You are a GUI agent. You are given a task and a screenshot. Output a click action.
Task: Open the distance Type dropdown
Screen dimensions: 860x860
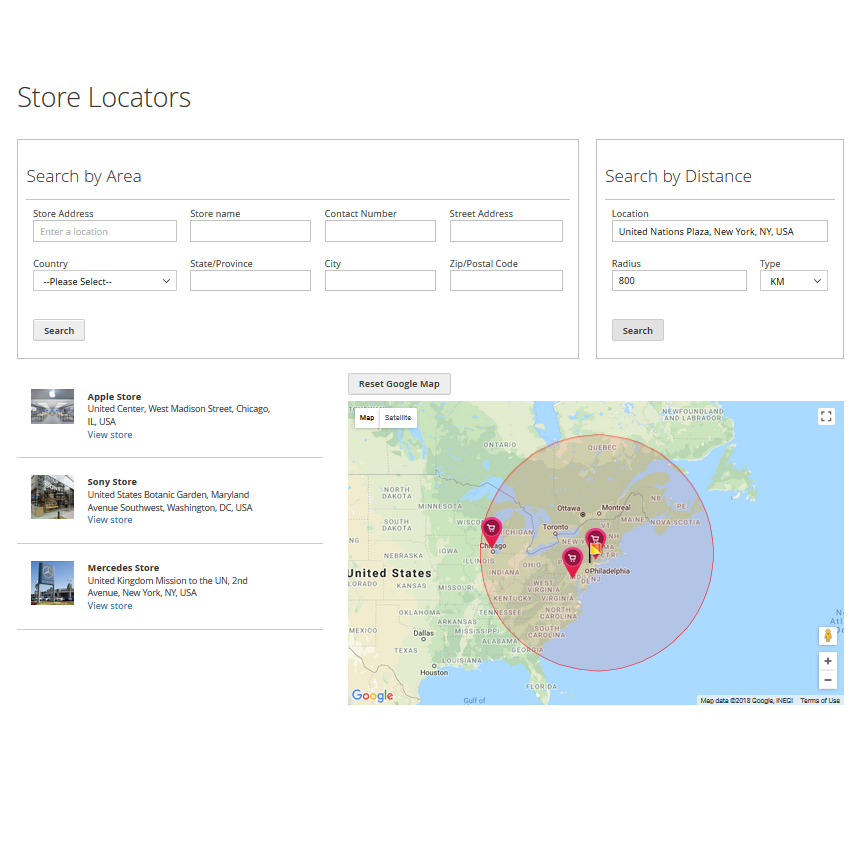794,281
